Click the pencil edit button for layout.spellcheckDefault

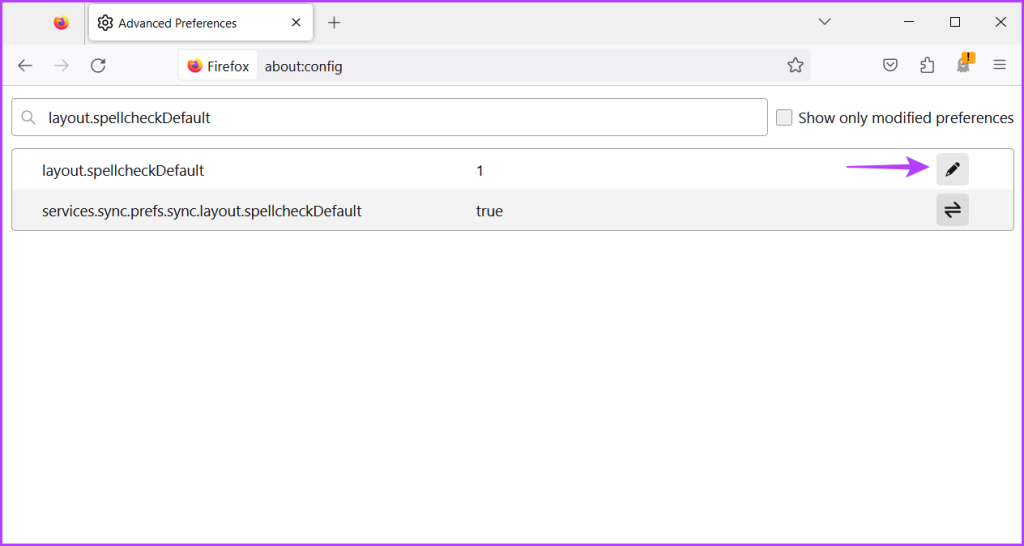[x=952, y=170]
